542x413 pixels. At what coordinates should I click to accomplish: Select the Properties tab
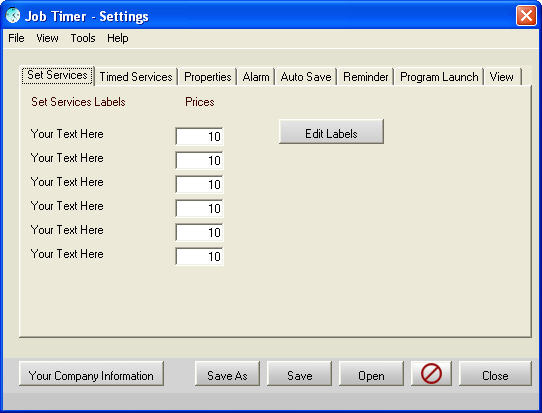(207, 77)
